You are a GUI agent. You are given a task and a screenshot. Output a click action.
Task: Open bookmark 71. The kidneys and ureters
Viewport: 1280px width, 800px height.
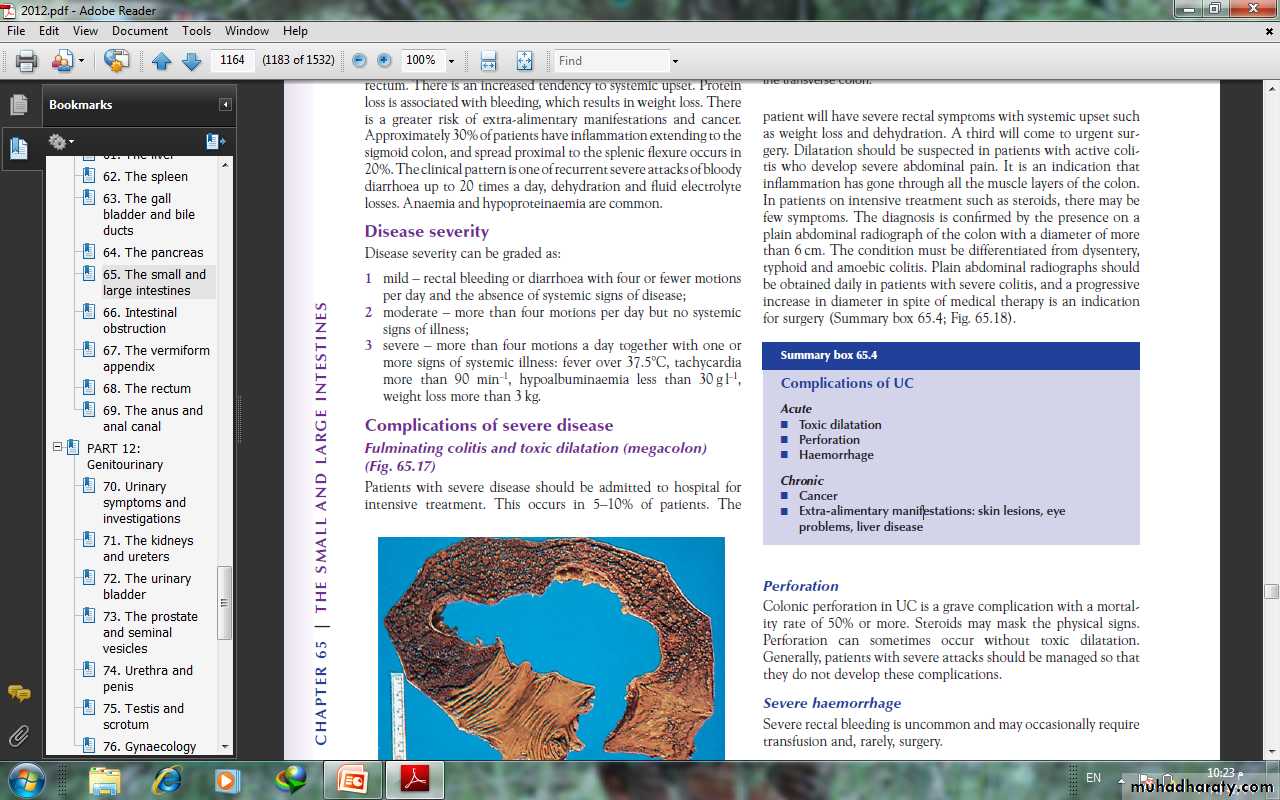[x=148, y=548]
